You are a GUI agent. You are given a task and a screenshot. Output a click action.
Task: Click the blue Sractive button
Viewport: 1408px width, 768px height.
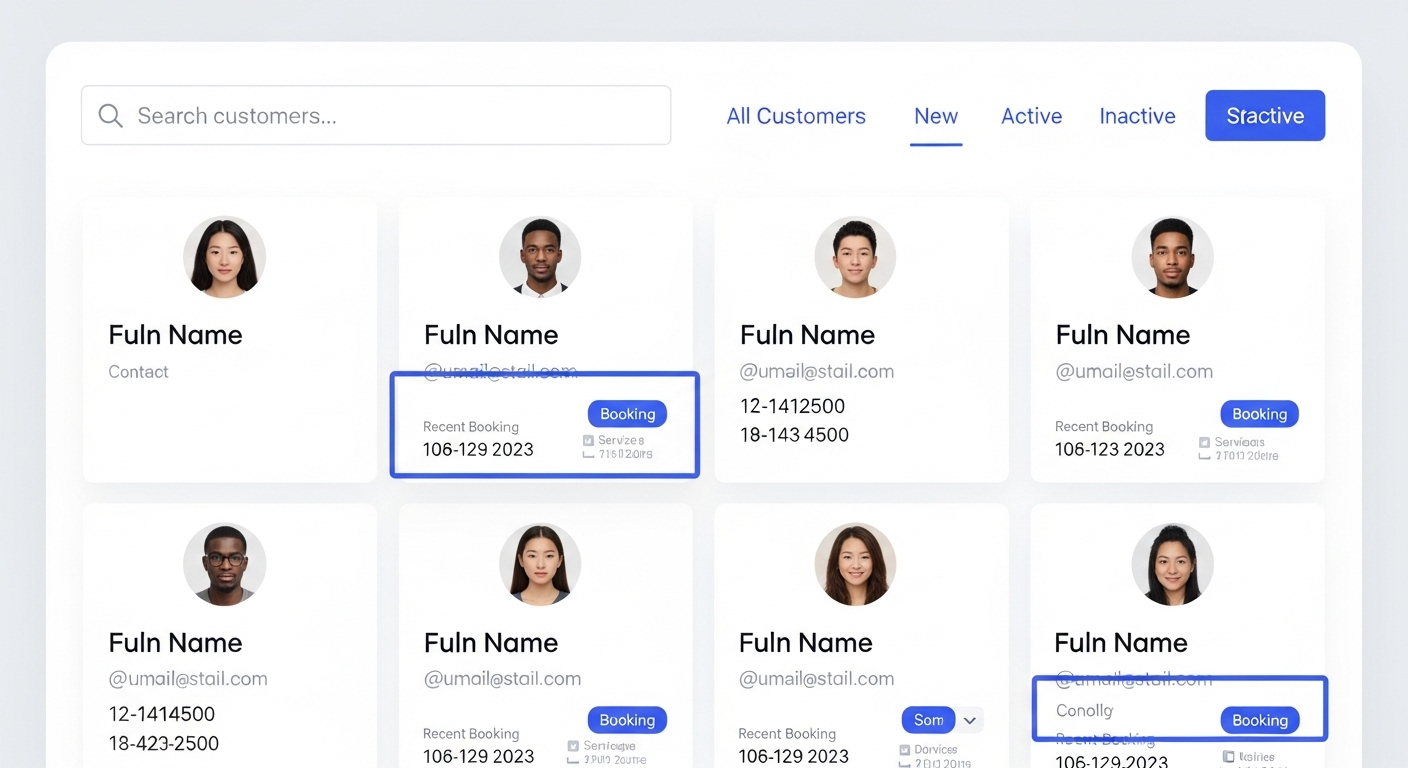coord(1265,115)
